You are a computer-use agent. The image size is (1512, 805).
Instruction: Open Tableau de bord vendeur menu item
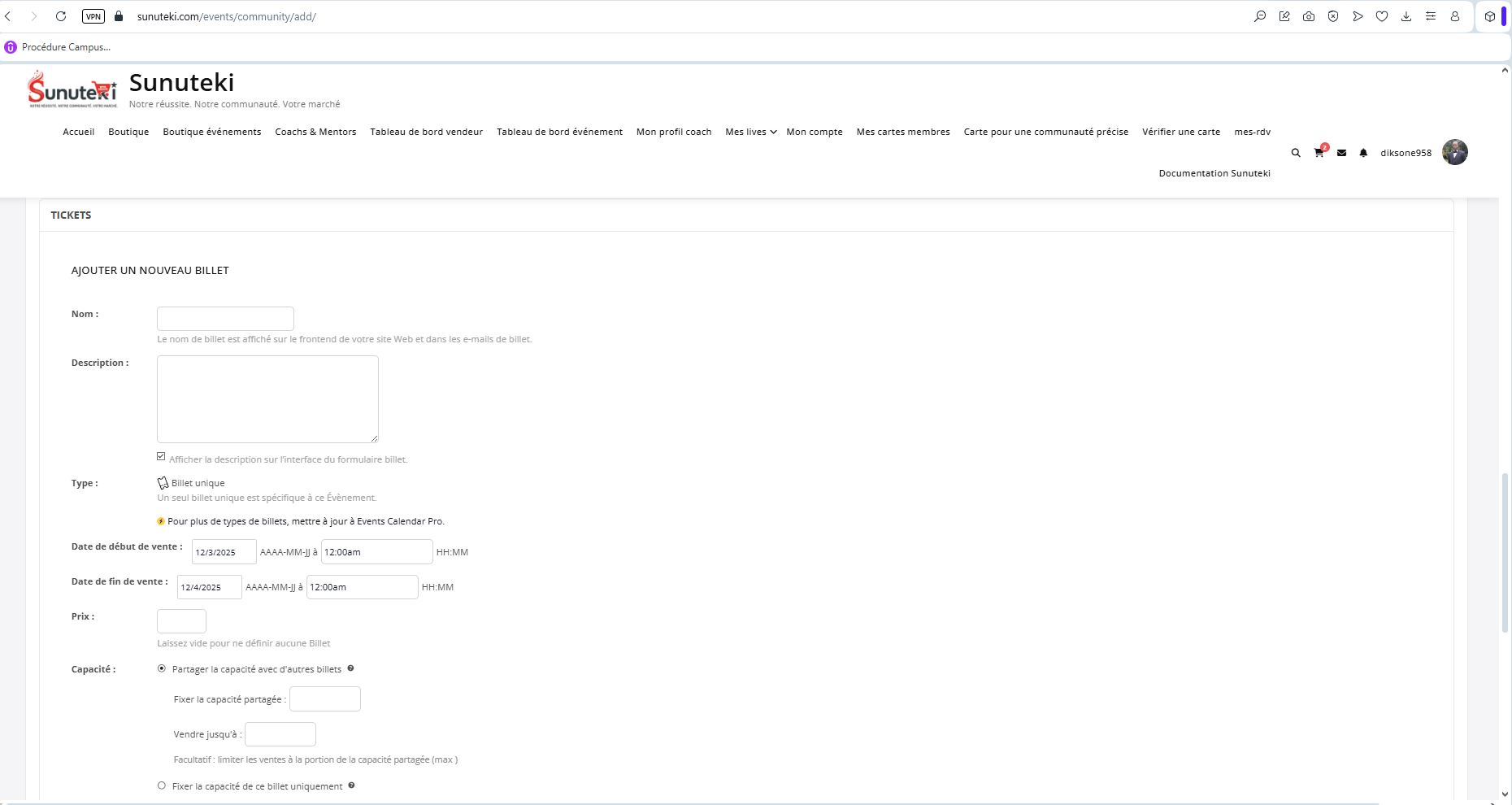pos(426,132)
